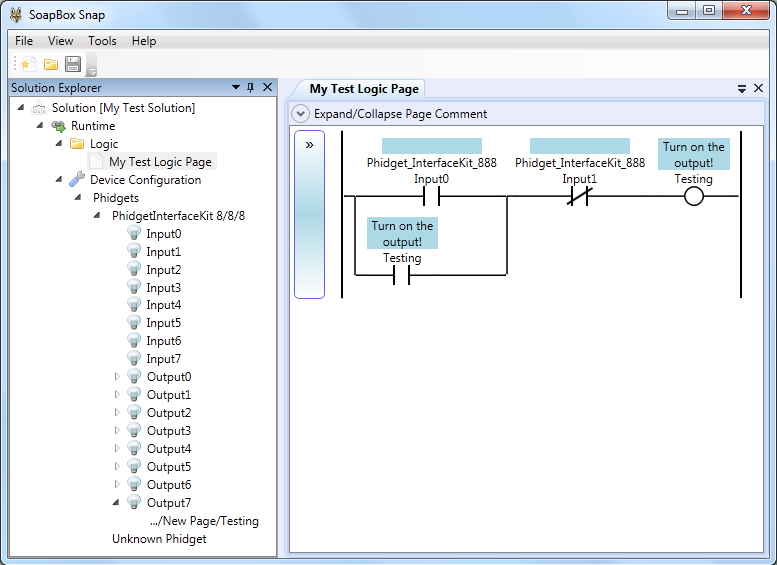The width and height of the screenshot is (777, 565).
Task: Expand the Output1 tree node
Action: 117,395
